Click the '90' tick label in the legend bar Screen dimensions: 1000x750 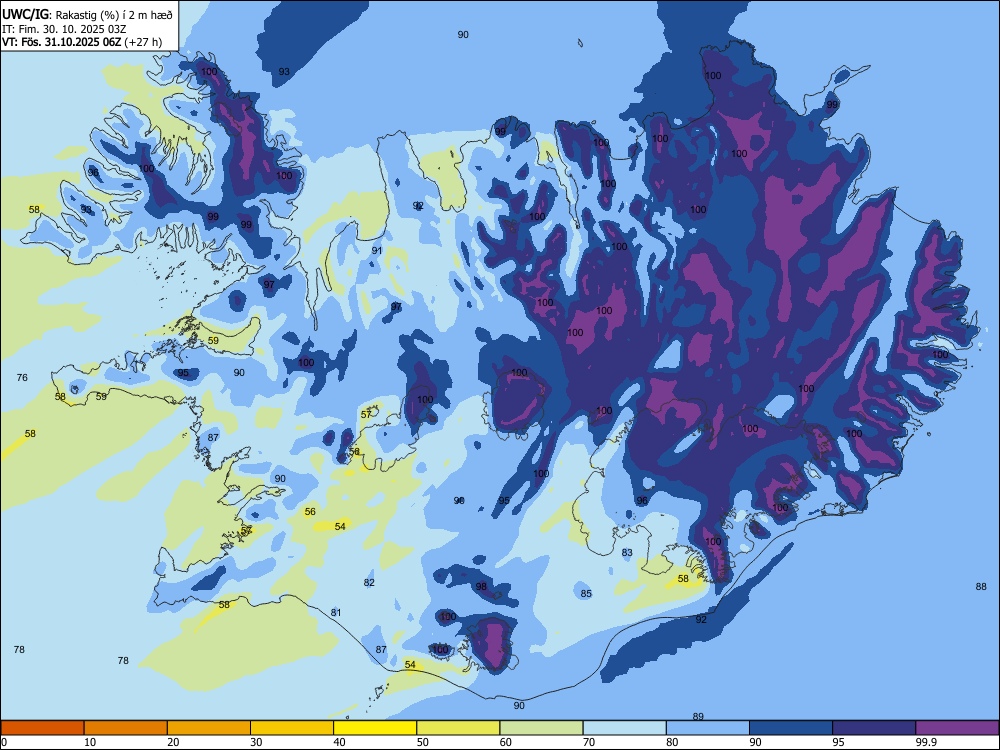pyautogui.click(x=755, y=742)
